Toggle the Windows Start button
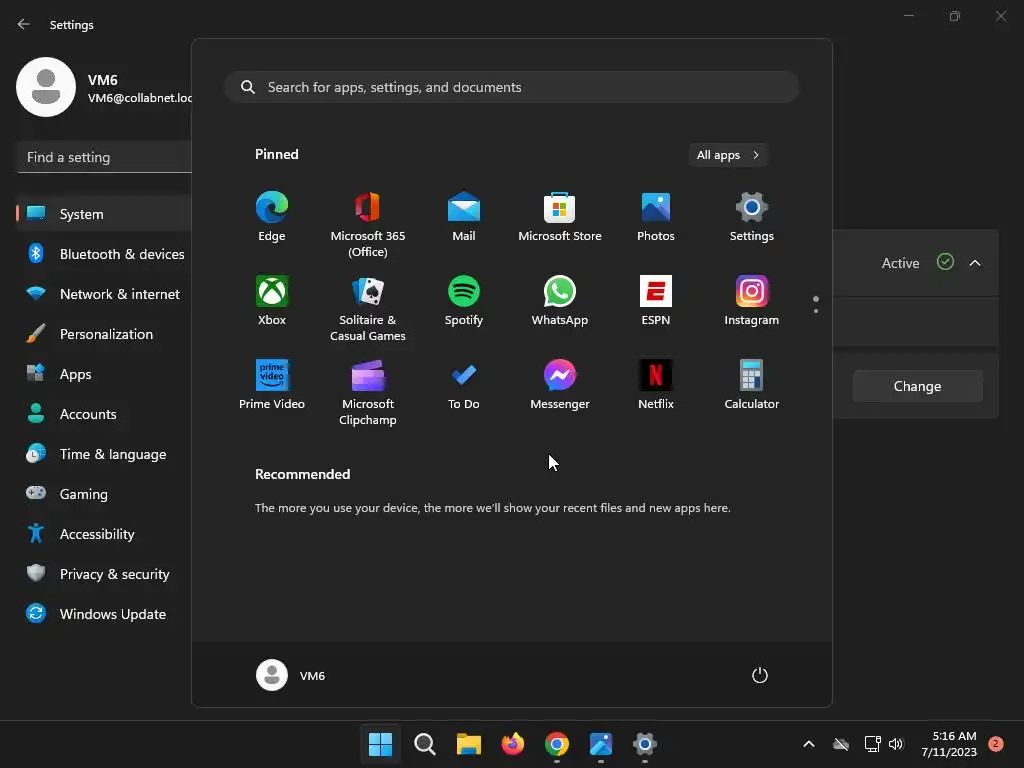 [381, 744]
